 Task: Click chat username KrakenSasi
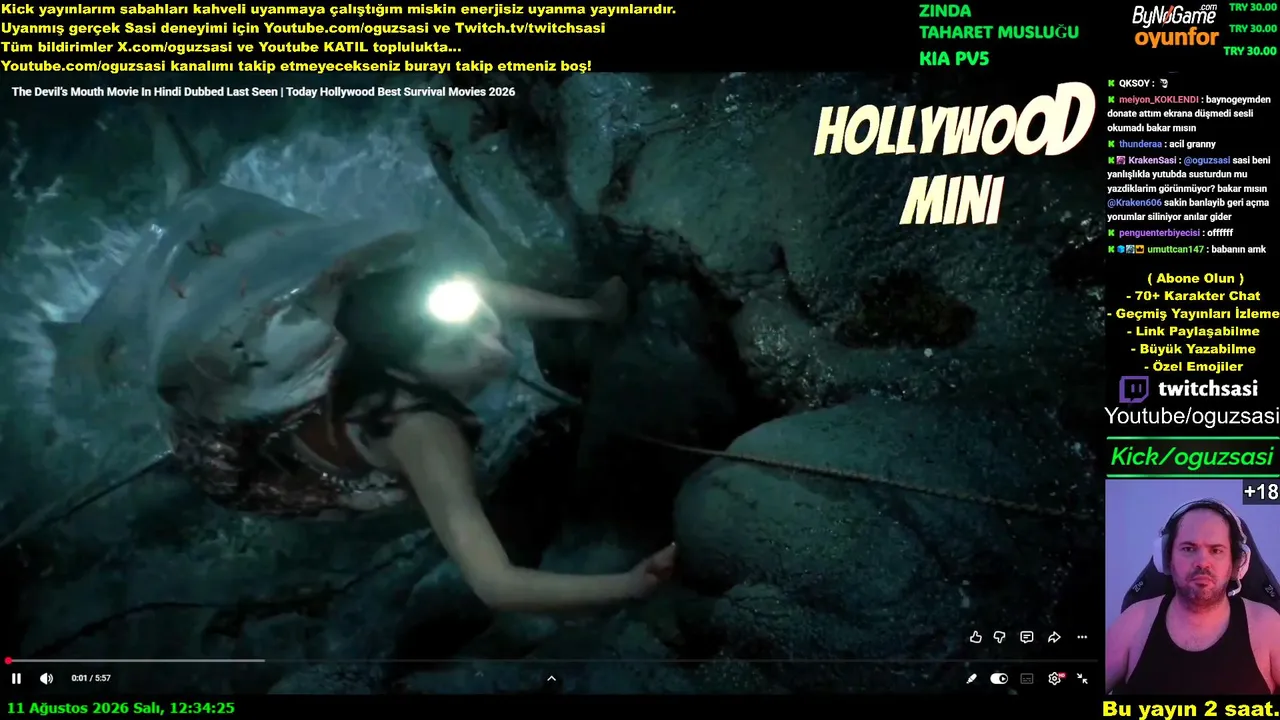[1152, 160]
